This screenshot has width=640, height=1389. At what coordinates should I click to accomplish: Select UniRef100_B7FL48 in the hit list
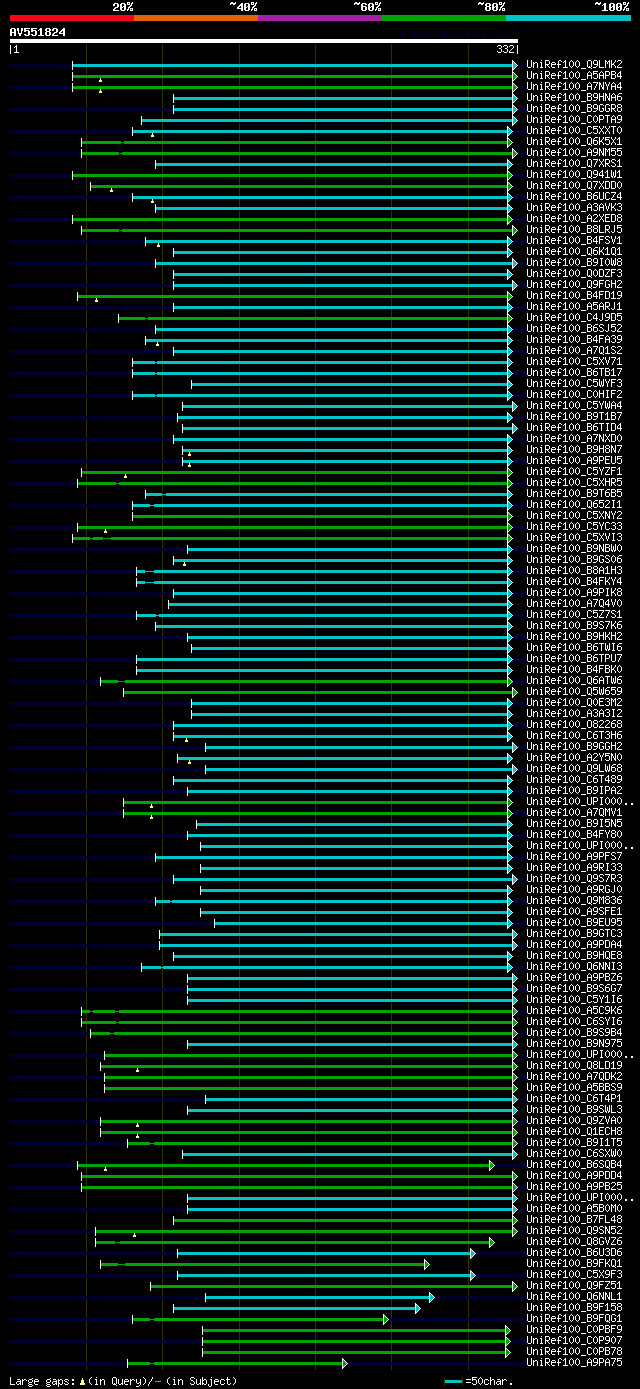pyautogui.click(x=574, y=1219)
